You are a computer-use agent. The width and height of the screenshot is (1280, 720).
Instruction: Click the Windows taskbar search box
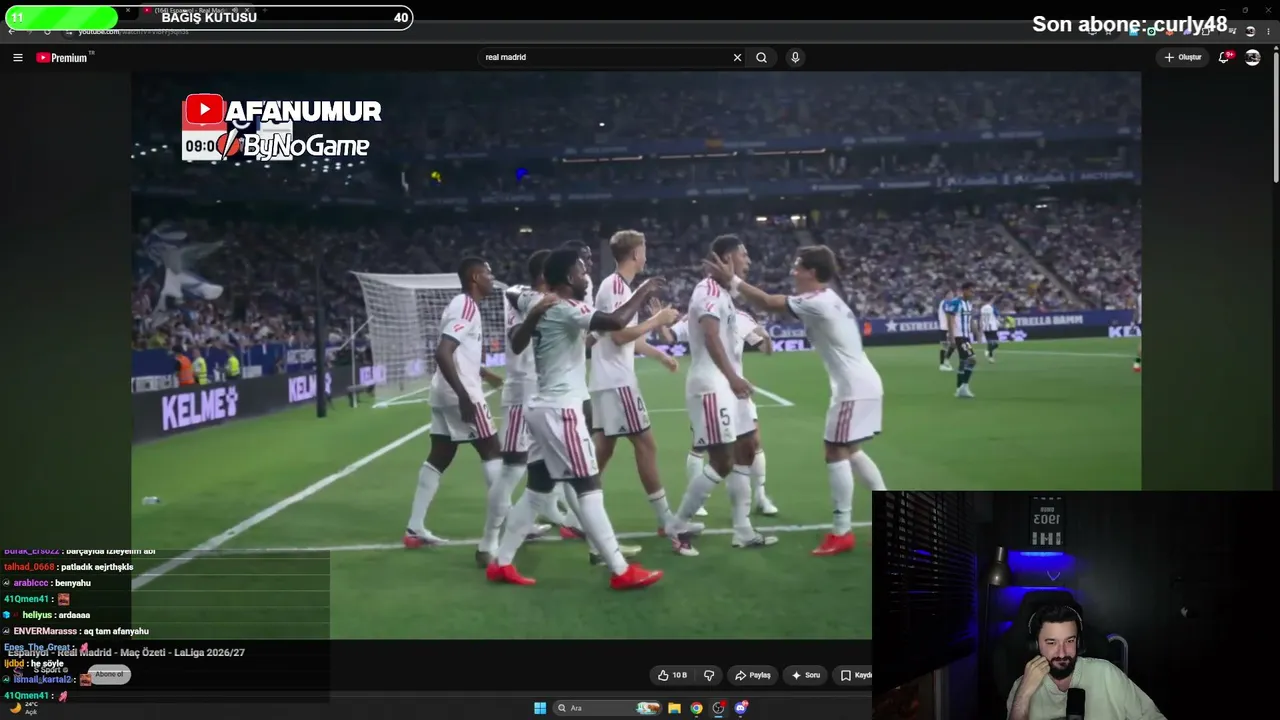tap(608, 708)
